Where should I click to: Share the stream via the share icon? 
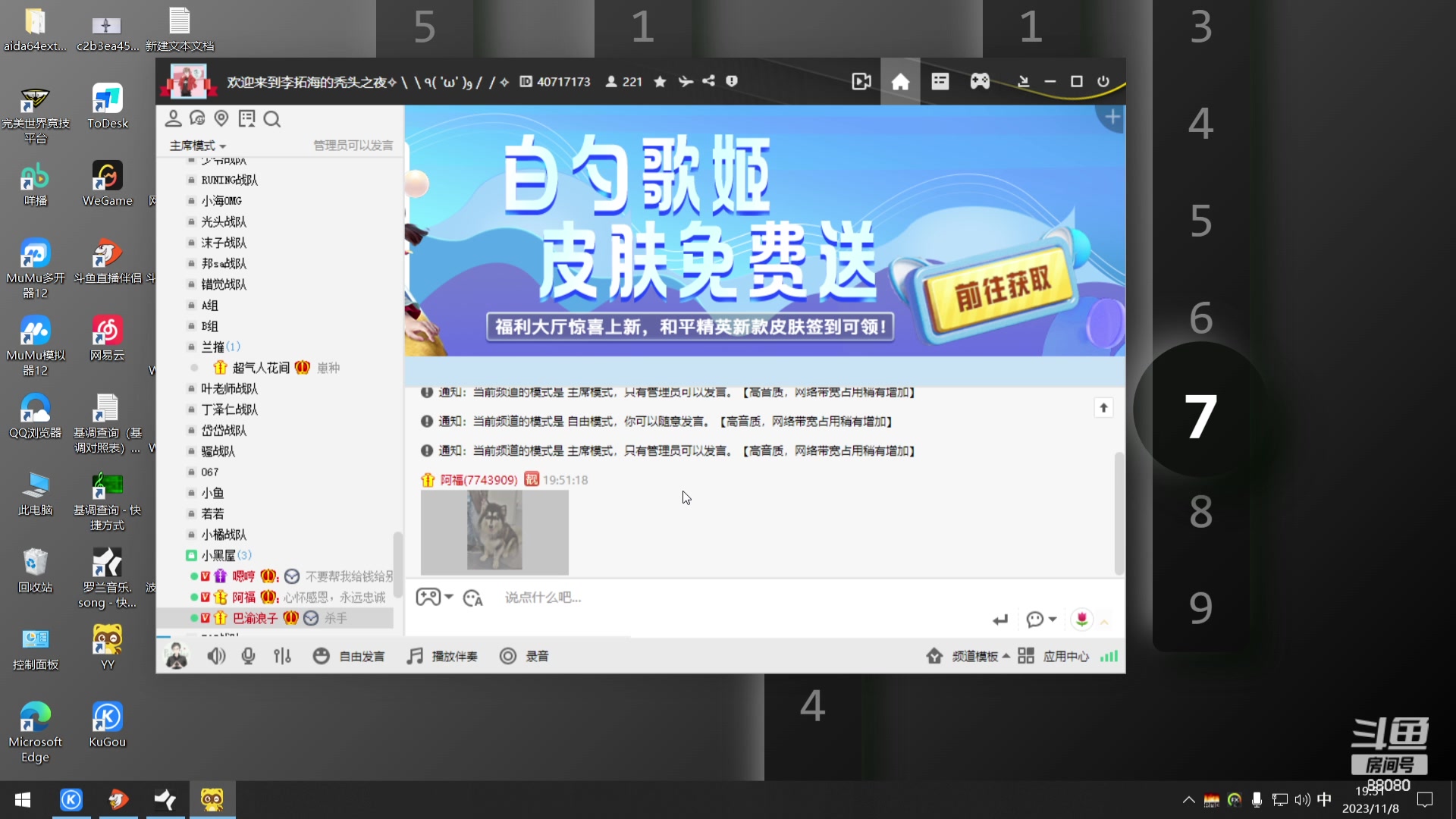(708, 81)
